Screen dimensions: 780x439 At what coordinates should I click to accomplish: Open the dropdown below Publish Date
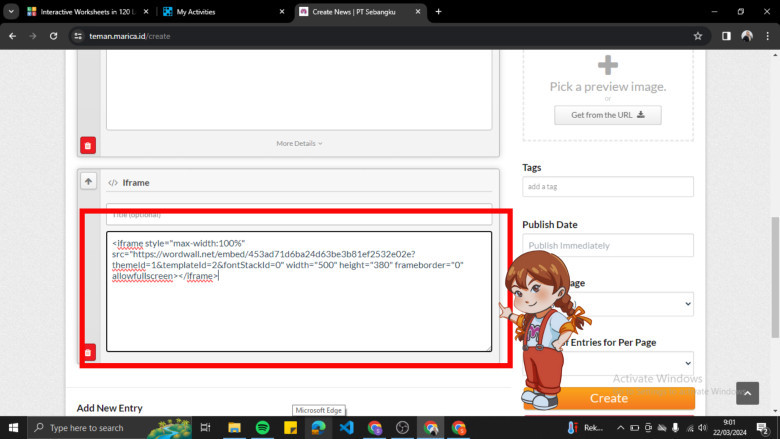click(608, 304)
